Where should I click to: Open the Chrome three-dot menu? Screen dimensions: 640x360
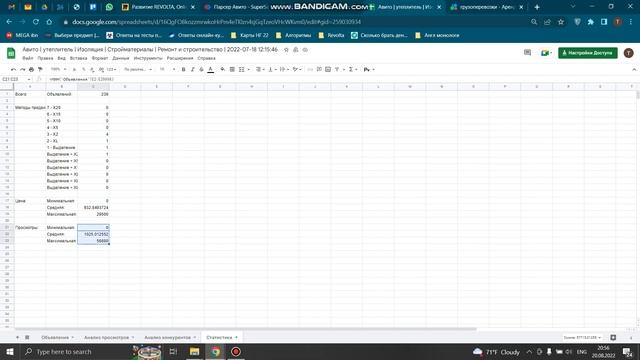(631, 22)
